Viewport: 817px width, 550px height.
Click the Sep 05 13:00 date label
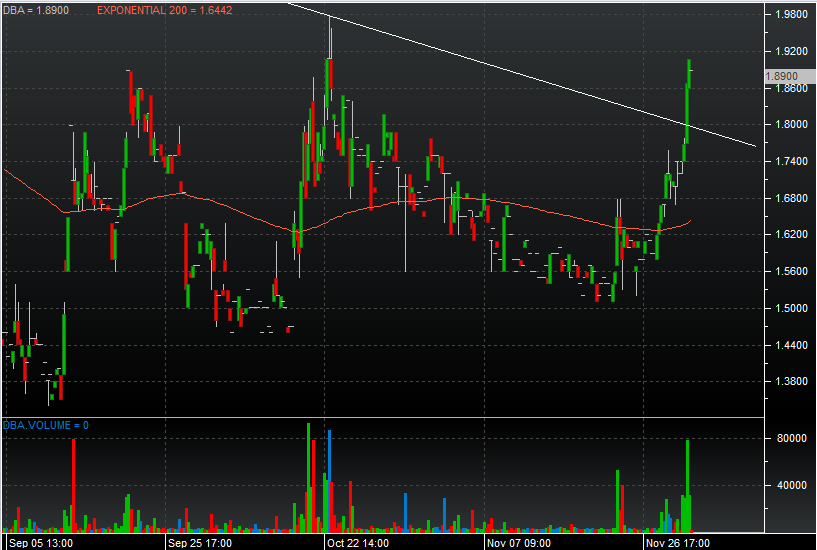pyautogui.click(x=41, y=543)
